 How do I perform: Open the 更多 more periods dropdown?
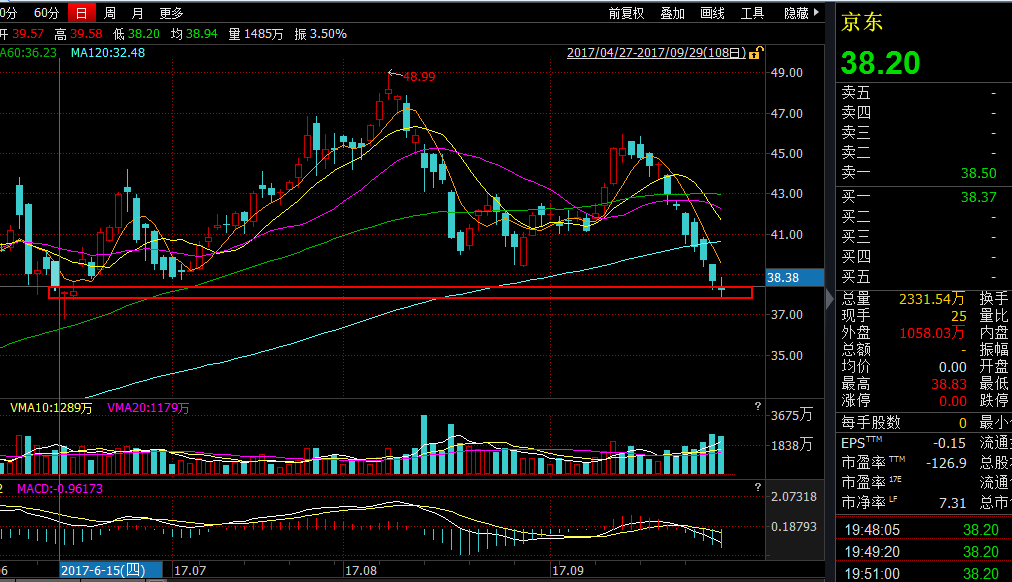click(x=171, y=13)
